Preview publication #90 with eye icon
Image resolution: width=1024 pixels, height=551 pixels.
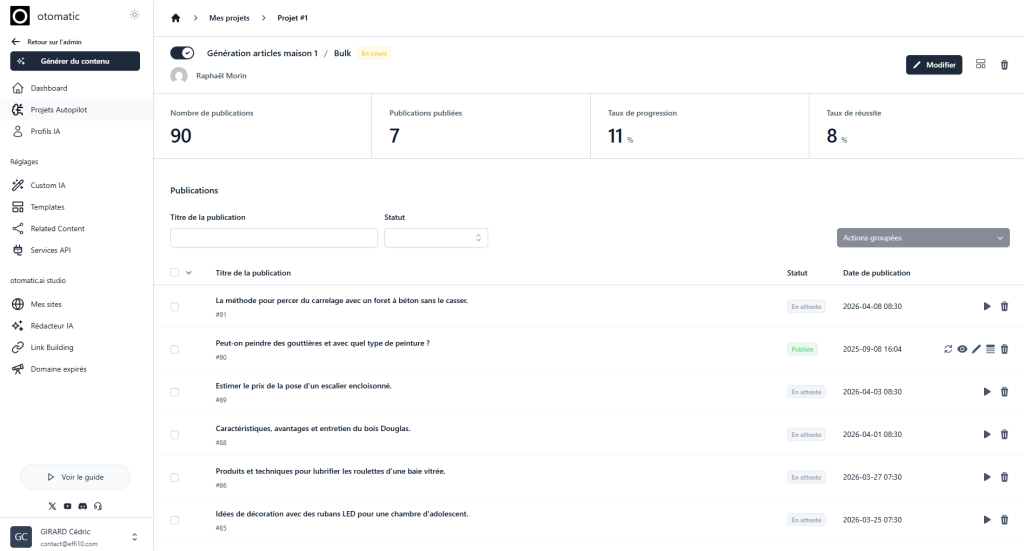point(962,349)
